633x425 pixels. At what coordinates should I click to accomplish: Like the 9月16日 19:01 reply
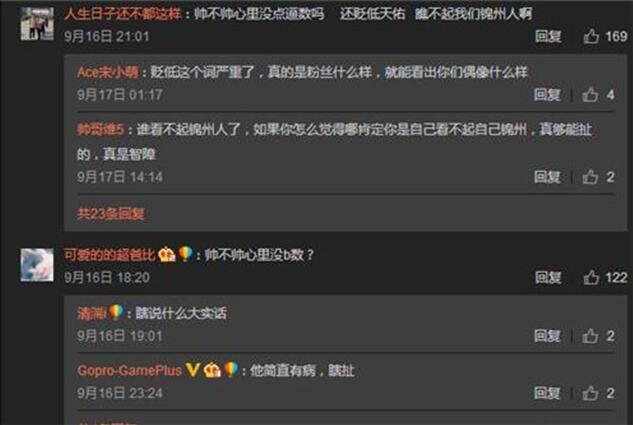tap(590, 336)
